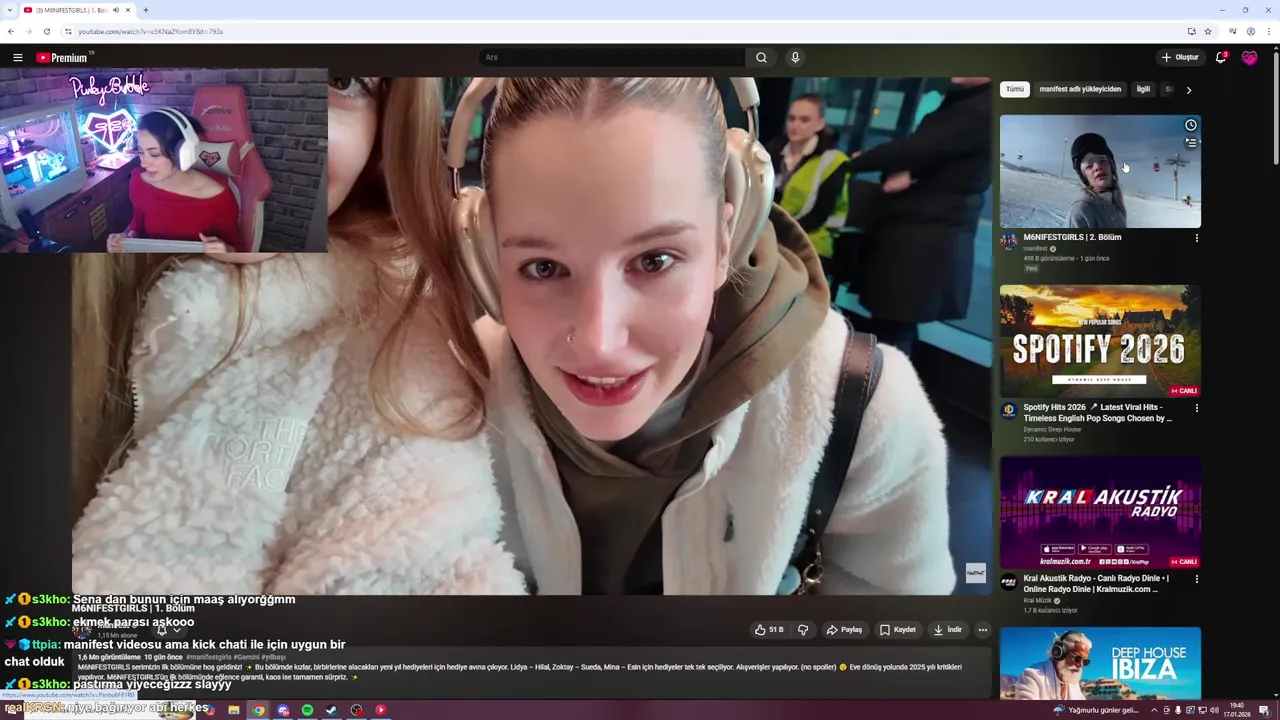The image size is (1280, 720).
Task: Click the #manifestgirls hashtag
Action: (209, 657)
